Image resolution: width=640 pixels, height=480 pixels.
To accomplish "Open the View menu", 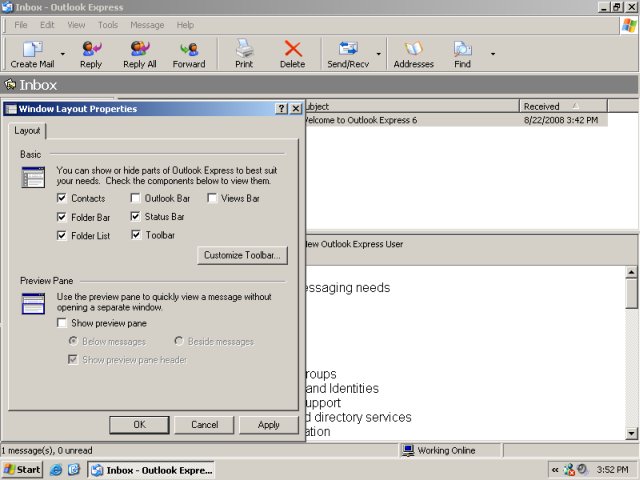I will [76, 25].
